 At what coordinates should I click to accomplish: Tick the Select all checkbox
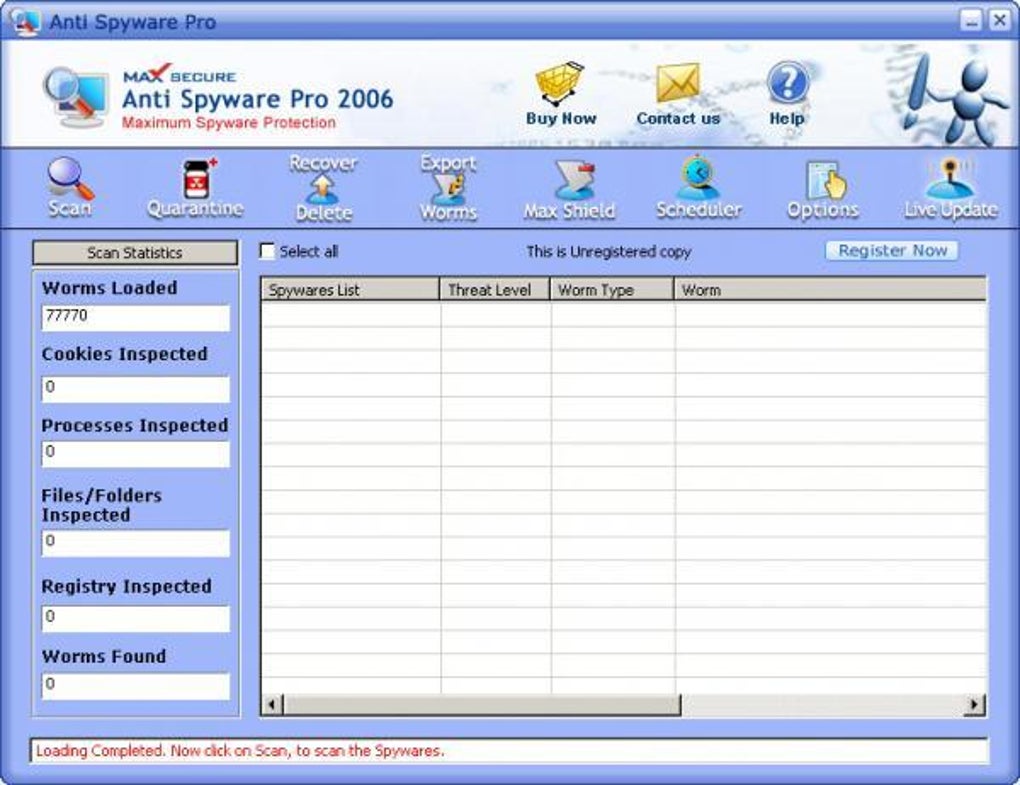(267, 251)
